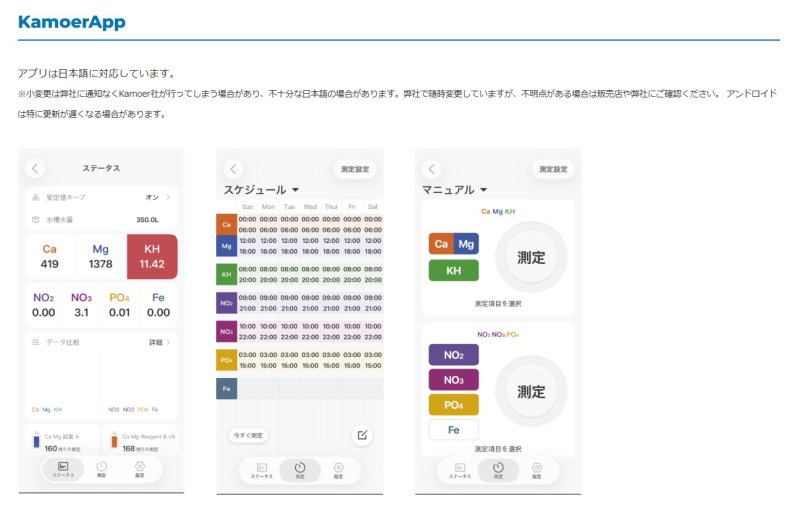Image resolution: width=800 pixels, height=505 pixels.
Task: Tap the orange Ca Mg Reagent B bottle icon
Action: click(114, 441)
